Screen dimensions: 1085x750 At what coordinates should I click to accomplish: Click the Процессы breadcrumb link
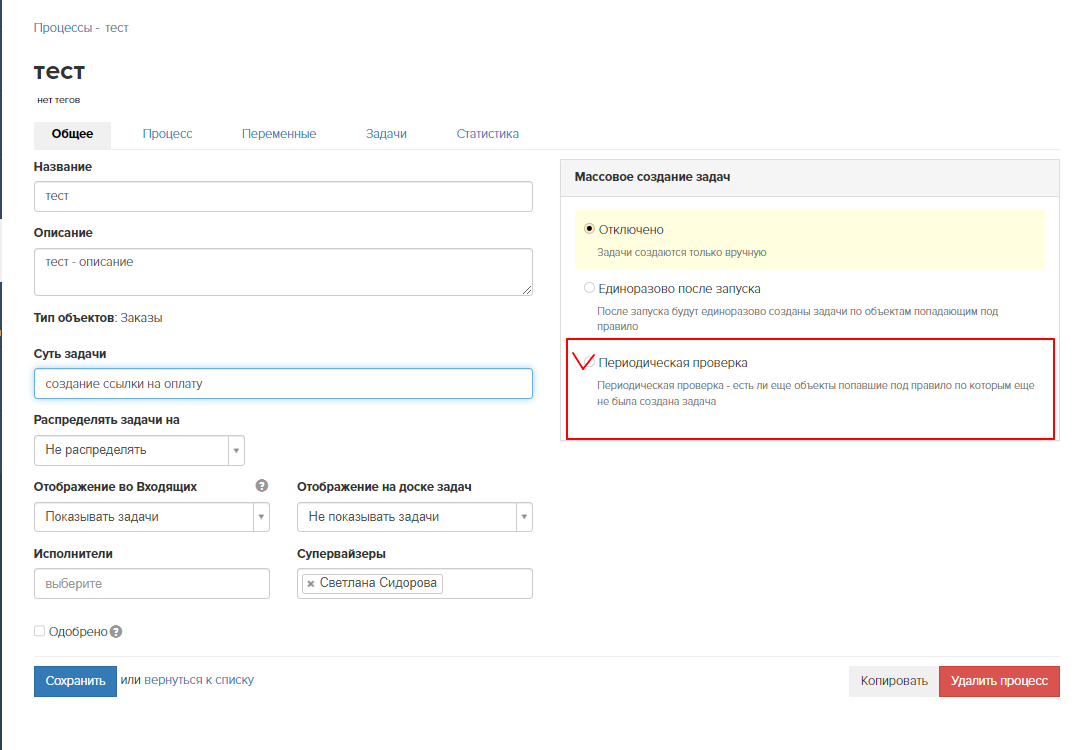pyautogui.click(x=62, y=28)
